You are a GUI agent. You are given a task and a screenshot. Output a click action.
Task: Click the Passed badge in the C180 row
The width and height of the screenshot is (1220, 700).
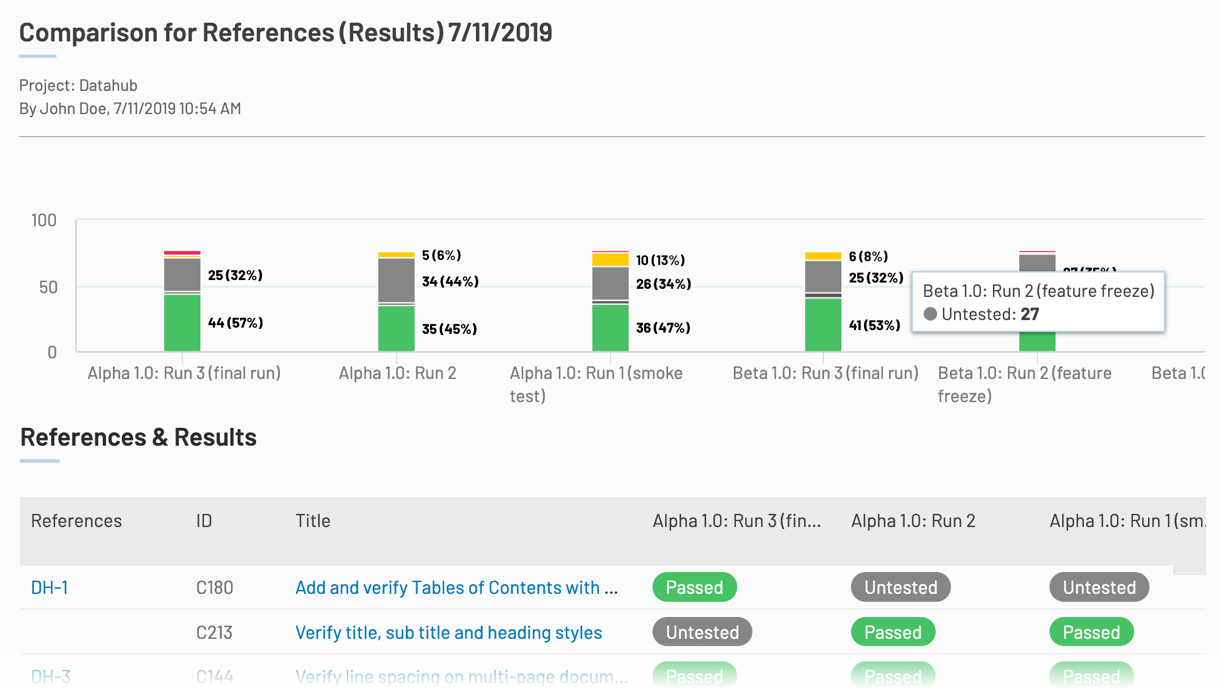pos(694,587)
